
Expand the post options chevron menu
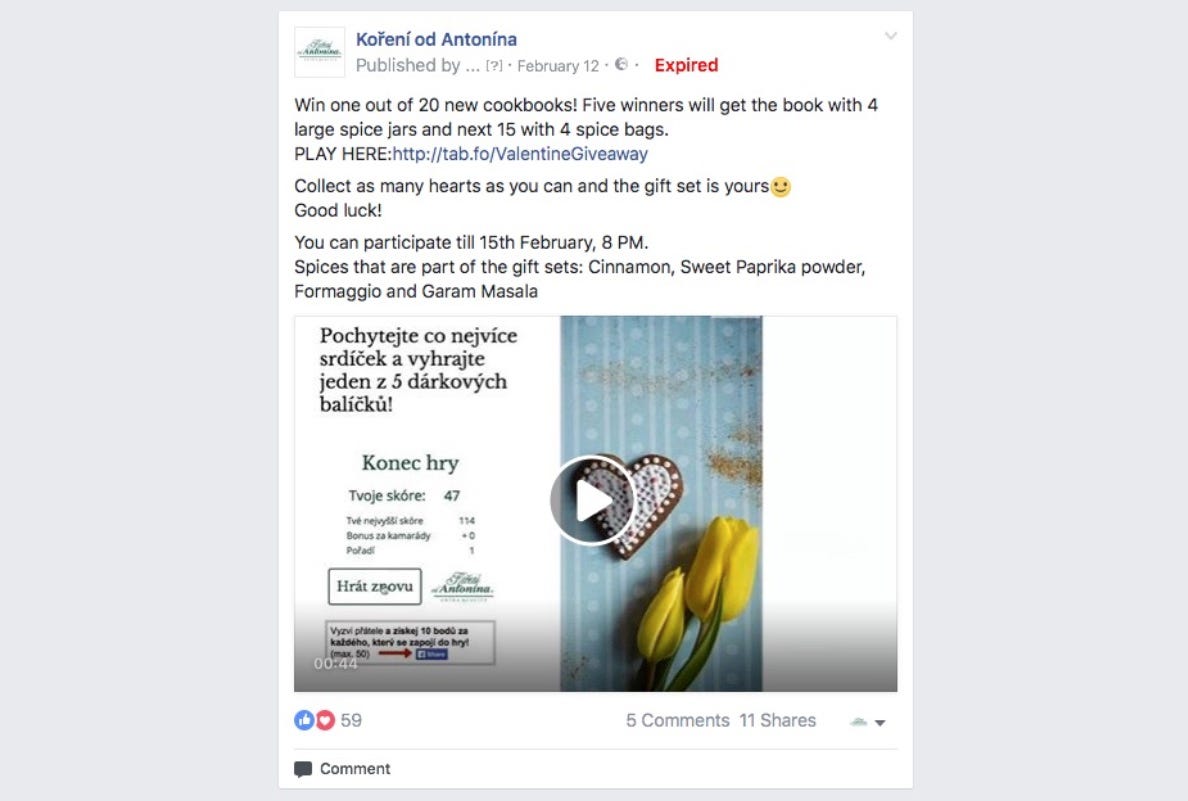pyautogui.click(x=891, y=36)
